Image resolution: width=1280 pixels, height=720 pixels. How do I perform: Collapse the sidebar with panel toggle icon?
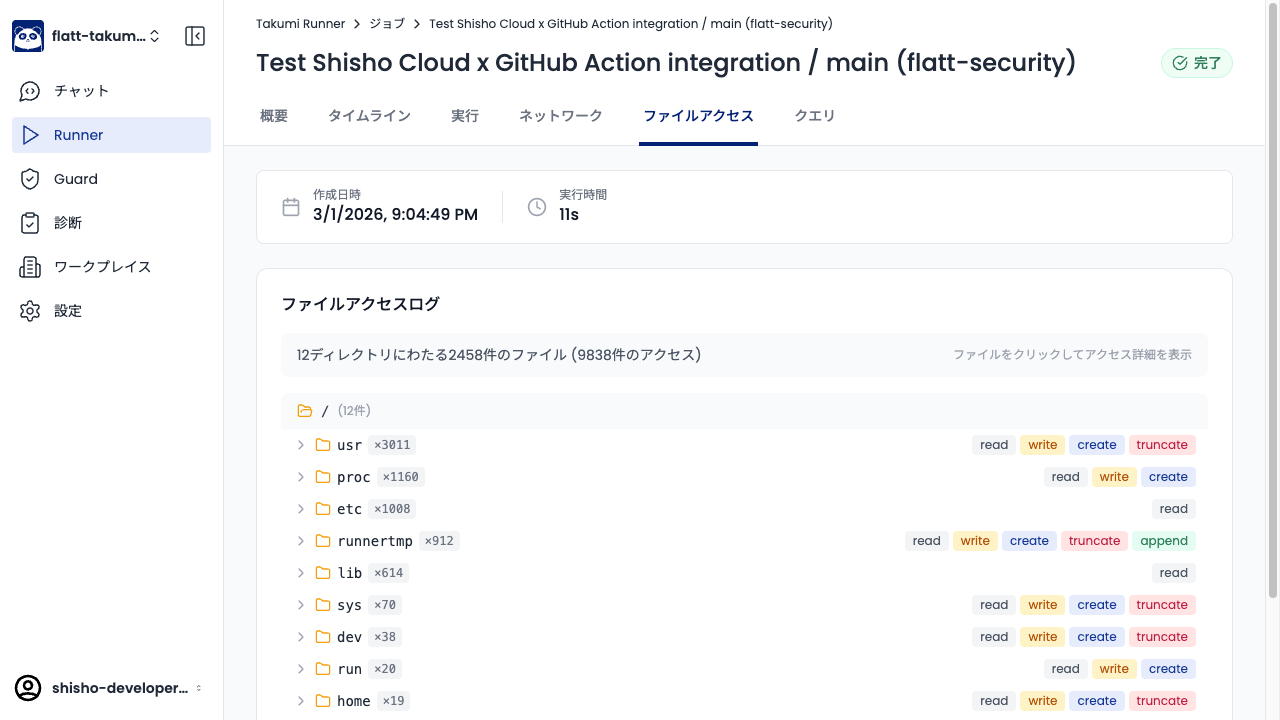195,36
